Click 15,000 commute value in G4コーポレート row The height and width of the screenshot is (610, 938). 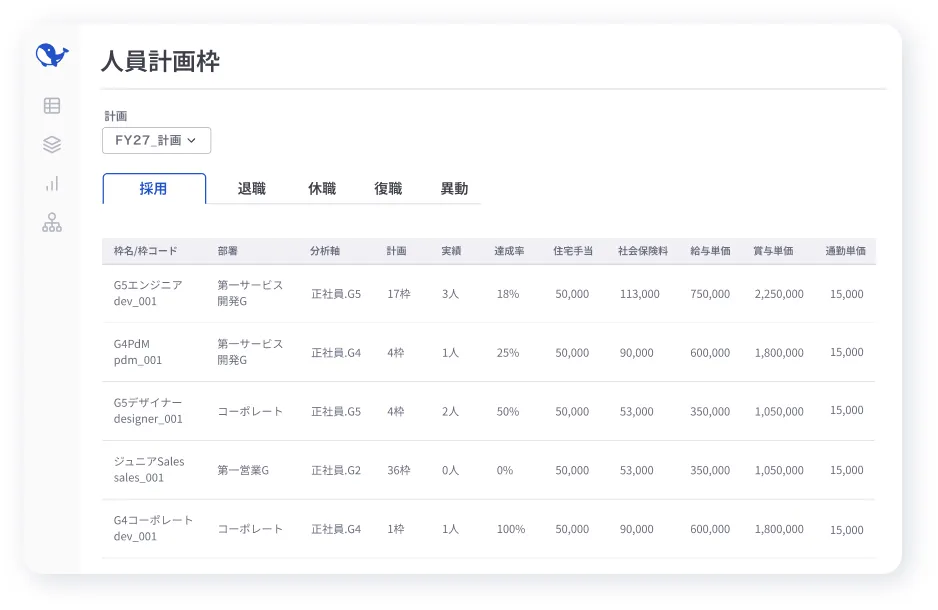click(846, 530)
